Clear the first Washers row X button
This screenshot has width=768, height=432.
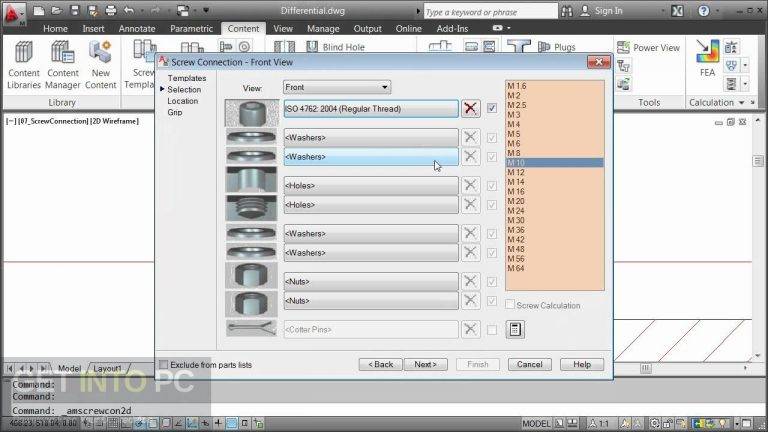tap(470, 137)
